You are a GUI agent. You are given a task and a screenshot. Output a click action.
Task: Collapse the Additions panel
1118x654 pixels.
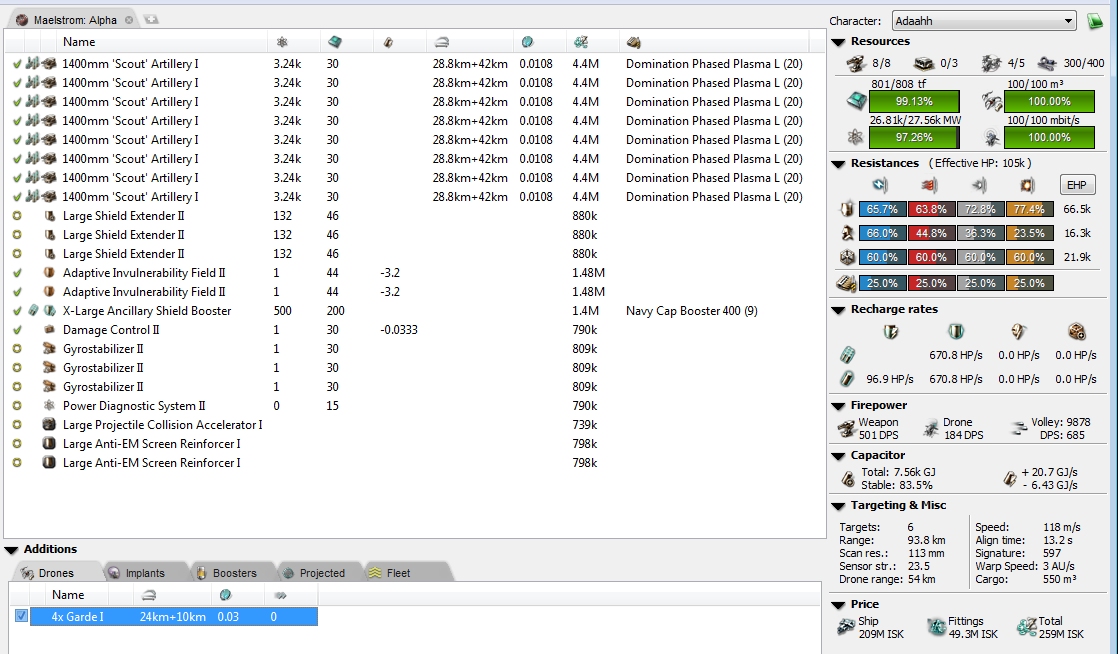click(x=11, y=550)
